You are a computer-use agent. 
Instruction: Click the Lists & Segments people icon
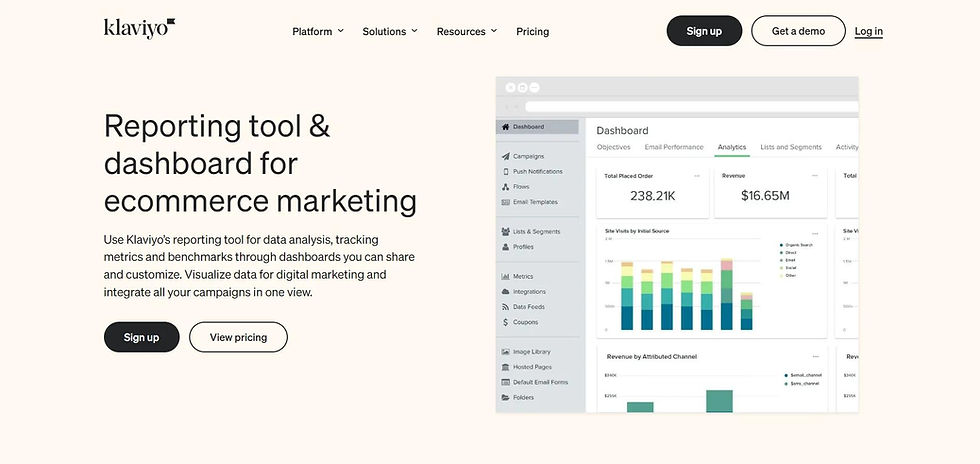(x=506, y=231)
